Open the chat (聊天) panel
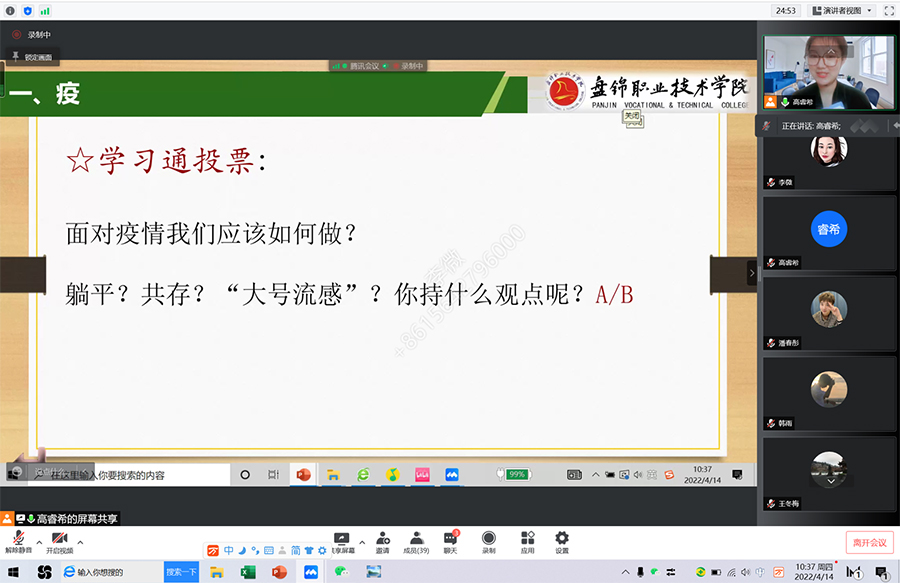Viewport: 900px width, 583px height. (450, 538)
